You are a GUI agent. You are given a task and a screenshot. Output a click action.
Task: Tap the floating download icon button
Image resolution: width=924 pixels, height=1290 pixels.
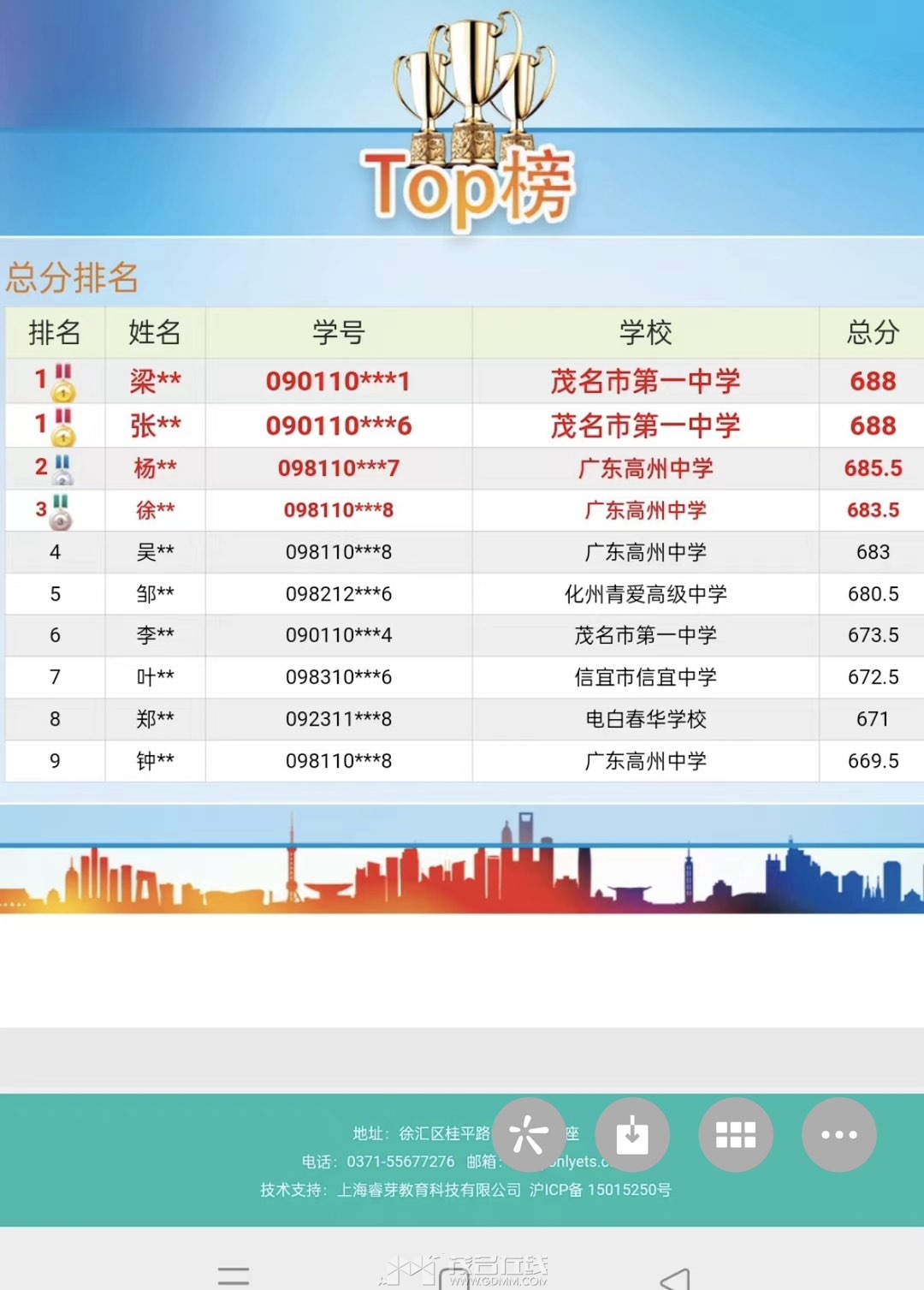click(632, 1134)
